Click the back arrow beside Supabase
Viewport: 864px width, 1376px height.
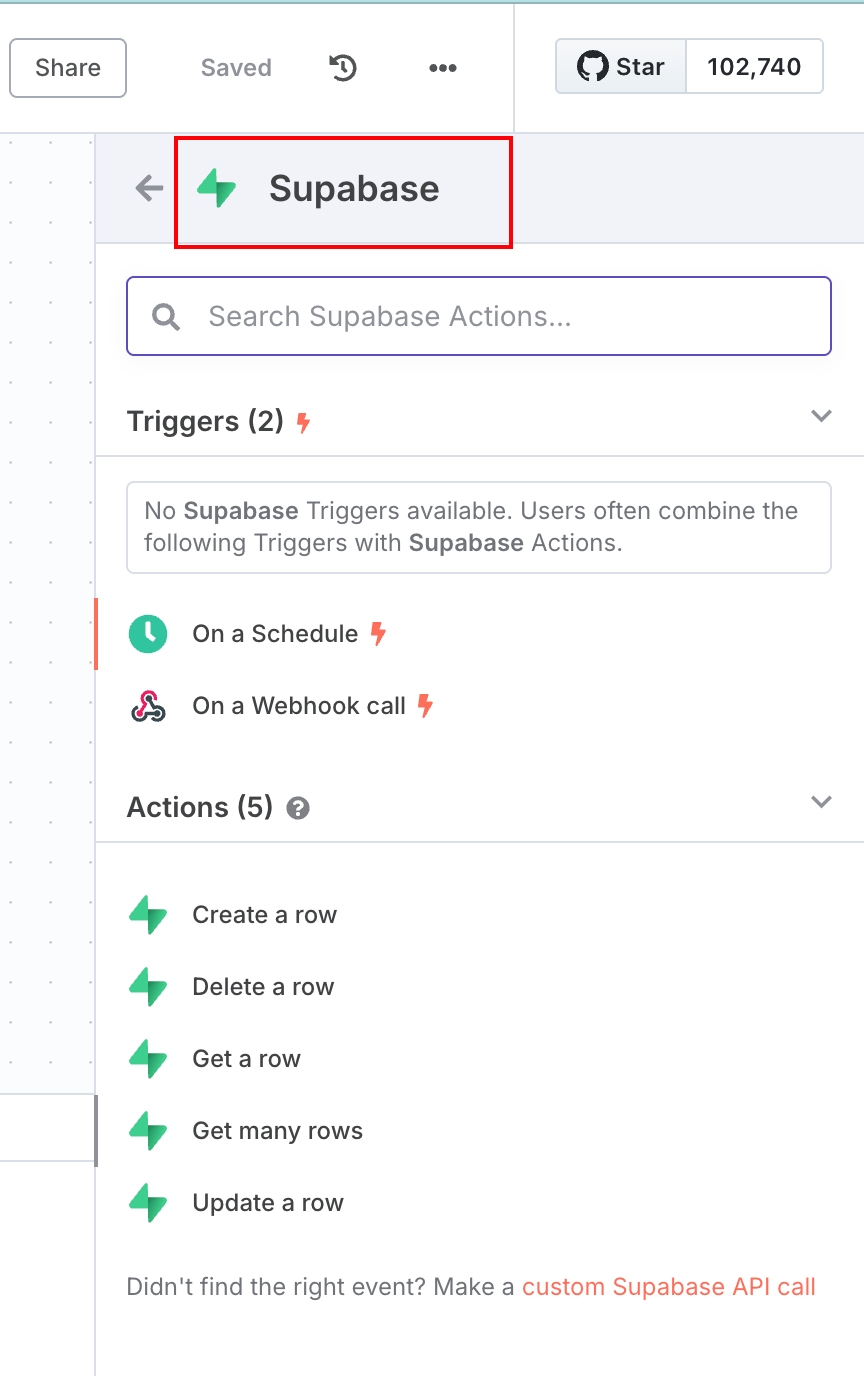click(149, 188)
